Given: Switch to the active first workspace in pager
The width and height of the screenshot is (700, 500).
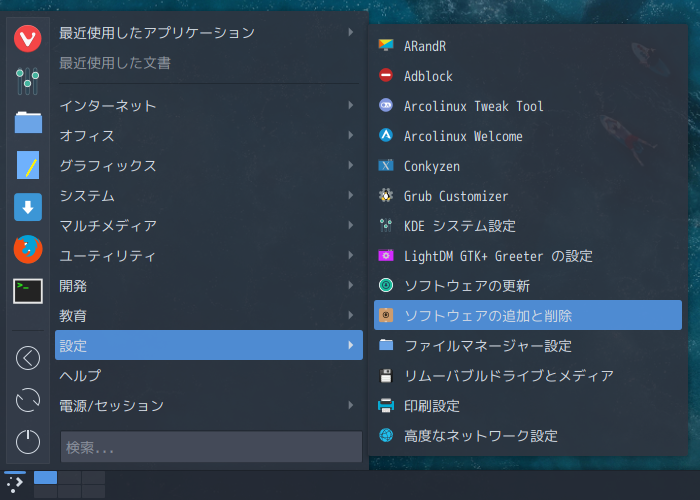Looking at the screenshot, I should 45,477.
